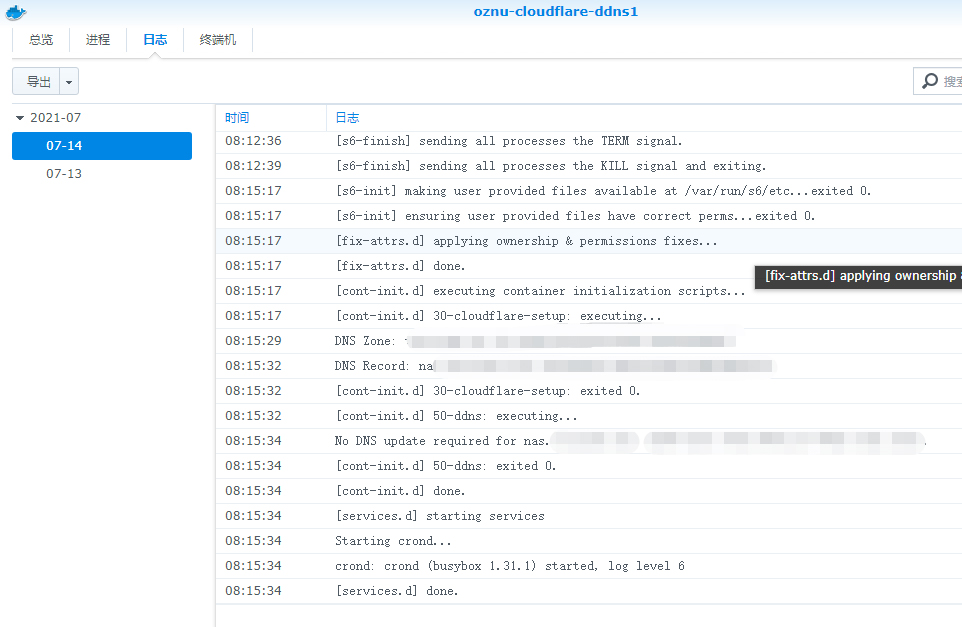Select the KILL signal log row
Screen dimensions: 962x627
click(589, 166)
